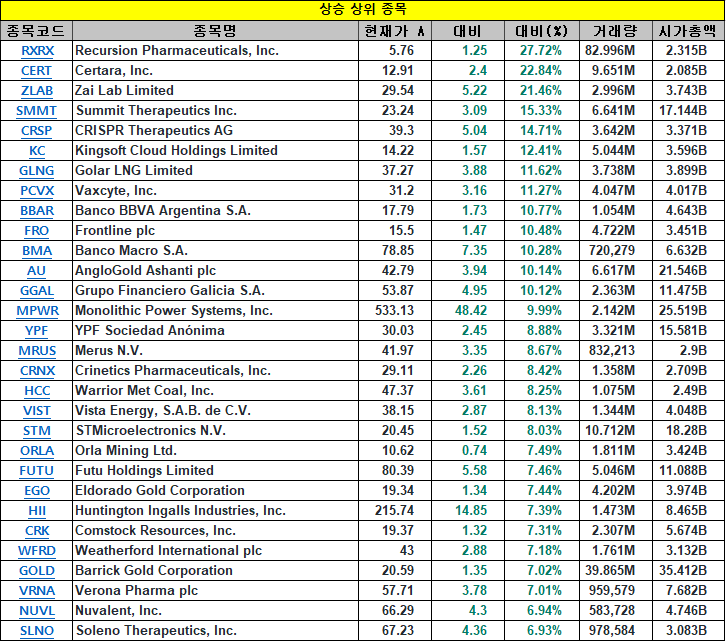
Task: Click the VIST stock code link
Action: tap(37, 410)
